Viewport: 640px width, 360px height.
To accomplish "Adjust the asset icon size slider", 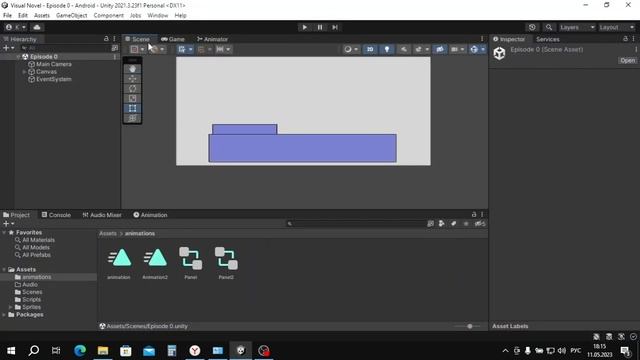I will 470,326.
